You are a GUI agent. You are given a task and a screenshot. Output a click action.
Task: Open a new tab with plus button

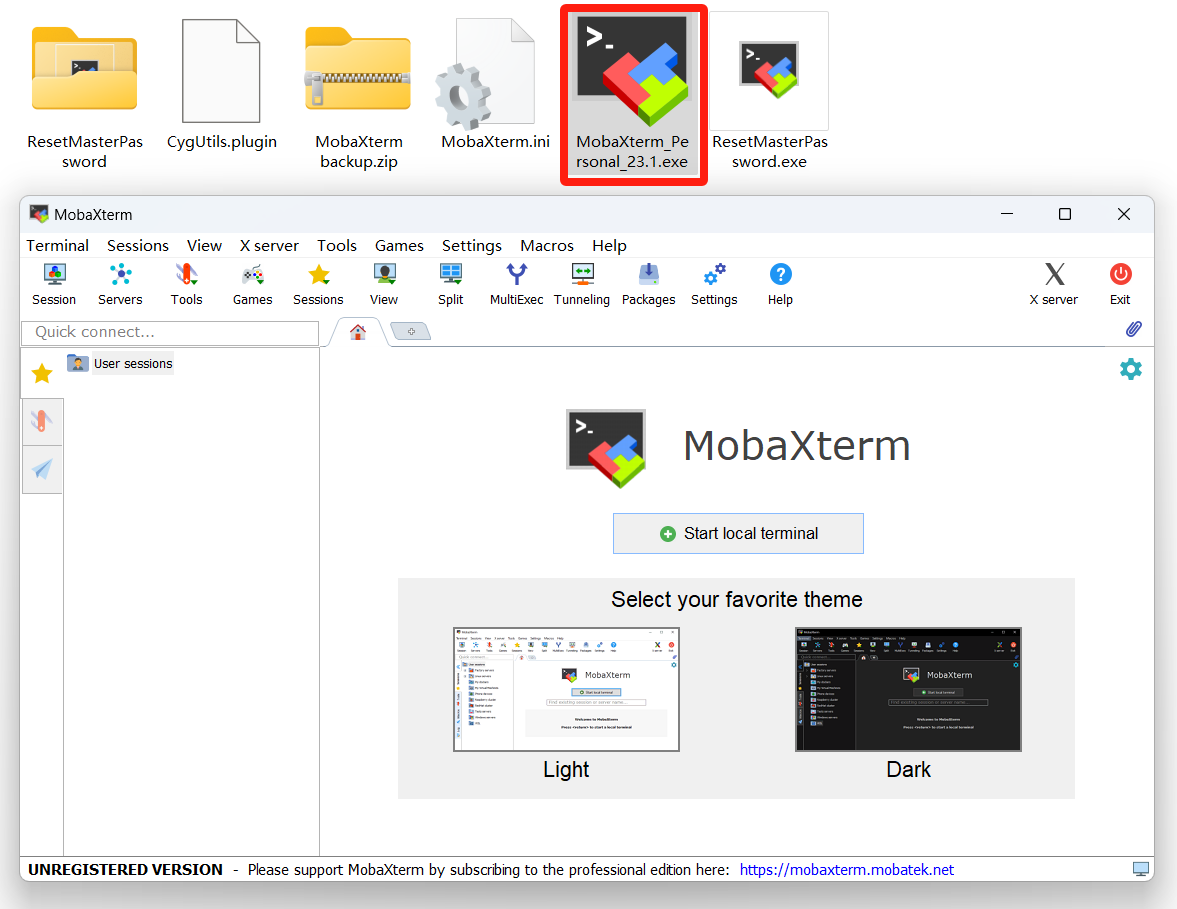(x=411, y=331)
